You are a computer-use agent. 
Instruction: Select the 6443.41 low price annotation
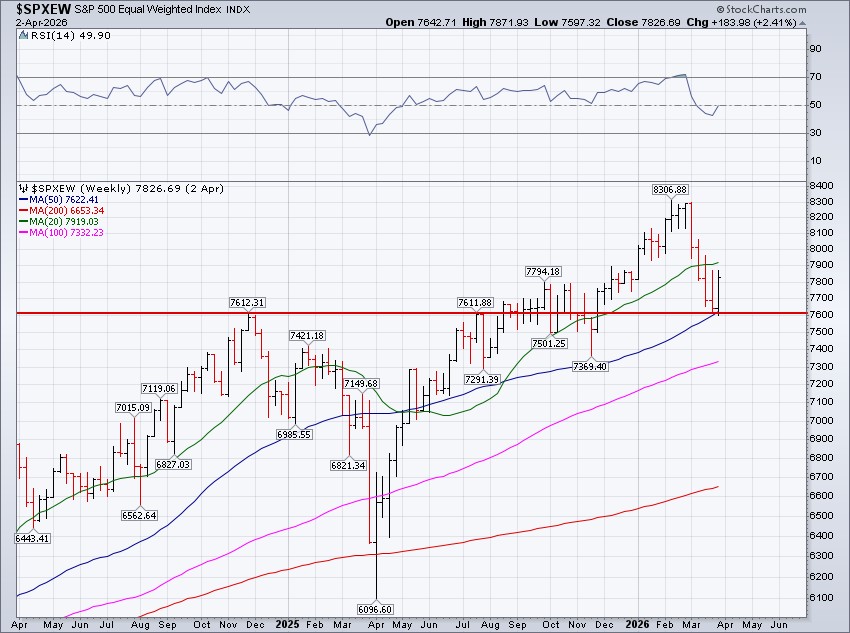pyautogui.click(x=34, y=538)
